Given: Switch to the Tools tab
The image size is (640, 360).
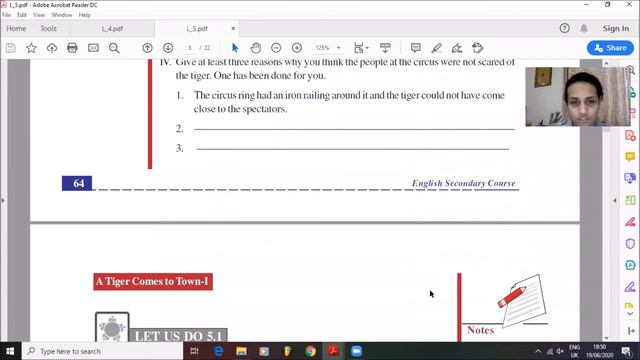Looking at the screenshot, I should [48, 29].
